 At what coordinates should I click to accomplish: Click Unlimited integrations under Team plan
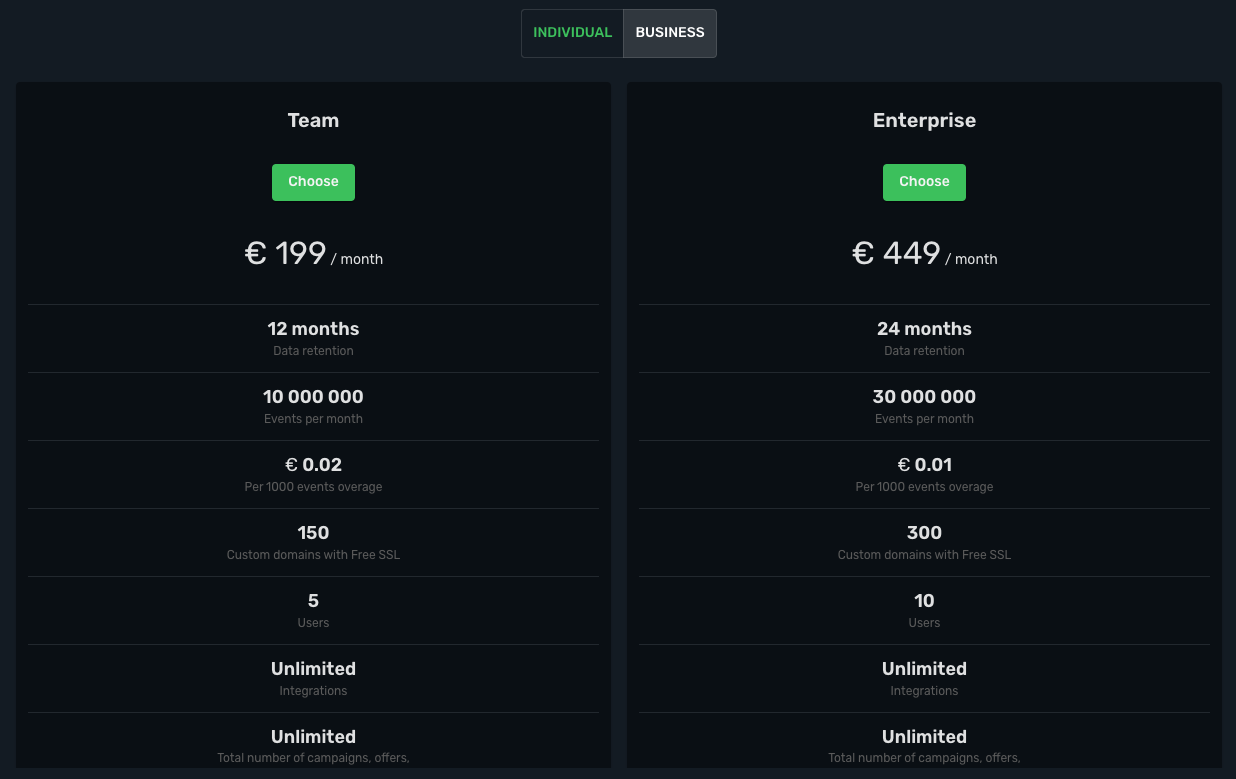313,668
